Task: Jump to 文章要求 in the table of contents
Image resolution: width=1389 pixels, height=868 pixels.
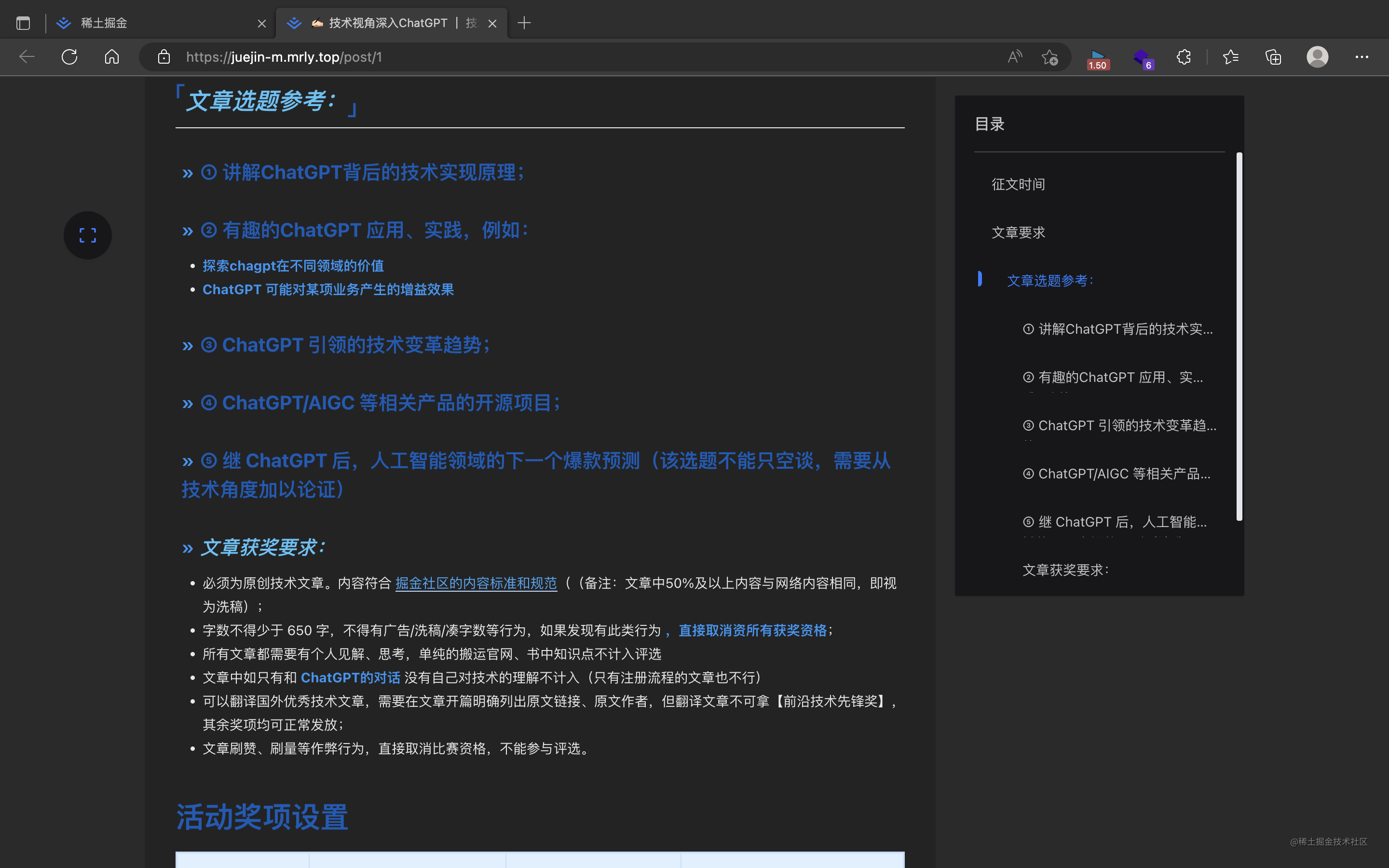Action: [1018, 232]
